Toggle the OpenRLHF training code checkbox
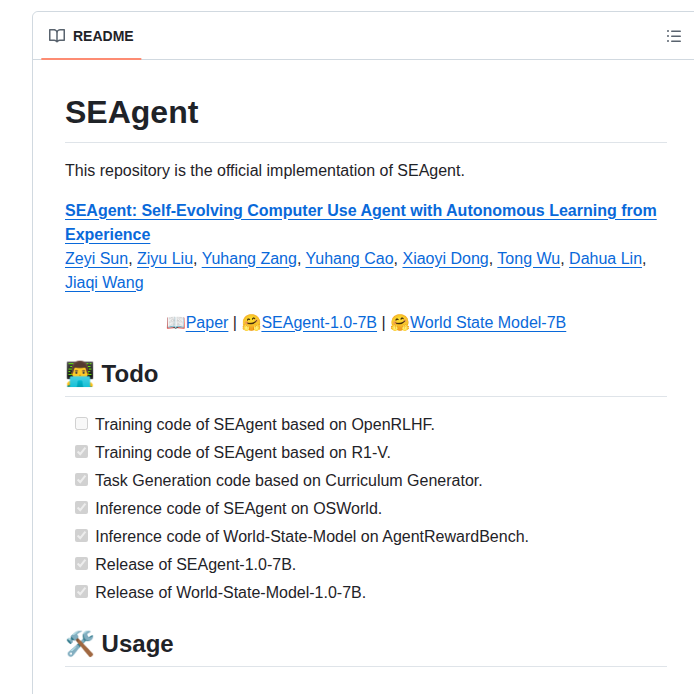 [x=81, y=424]
